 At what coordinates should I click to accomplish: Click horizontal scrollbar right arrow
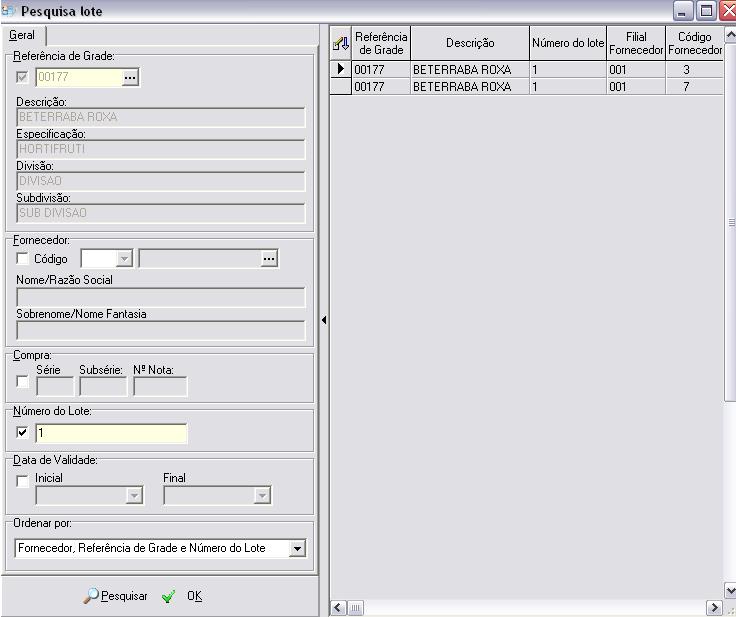(x=714, y=607)
